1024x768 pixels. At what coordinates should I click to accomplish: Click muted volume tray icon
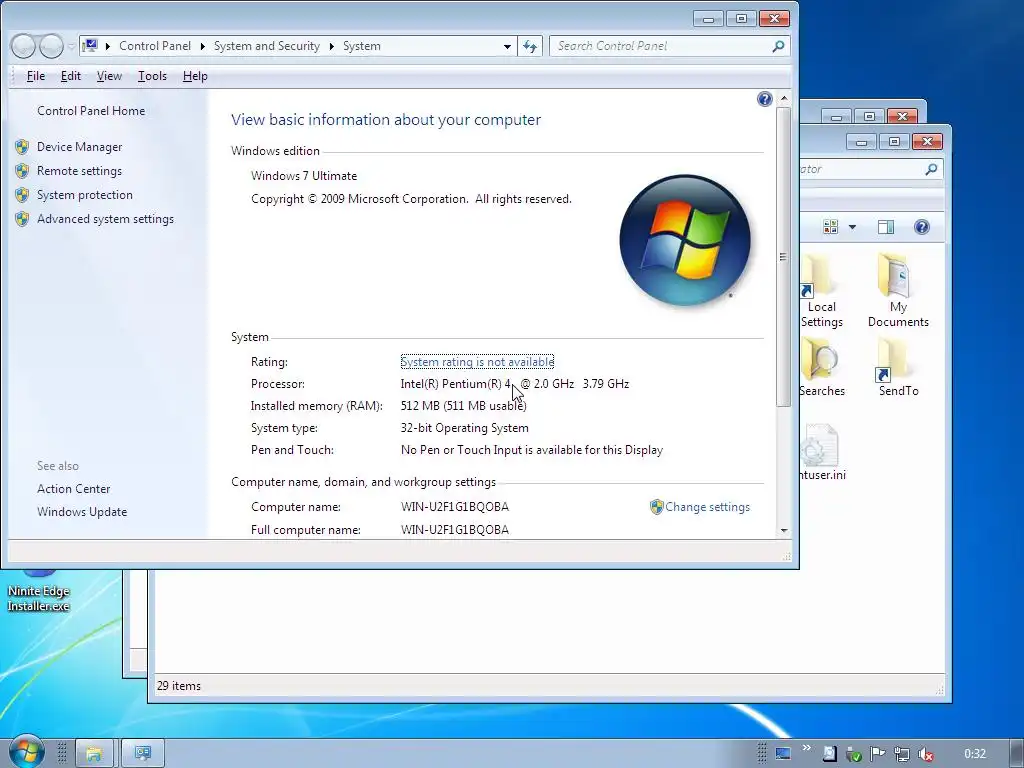pos(925,754)
